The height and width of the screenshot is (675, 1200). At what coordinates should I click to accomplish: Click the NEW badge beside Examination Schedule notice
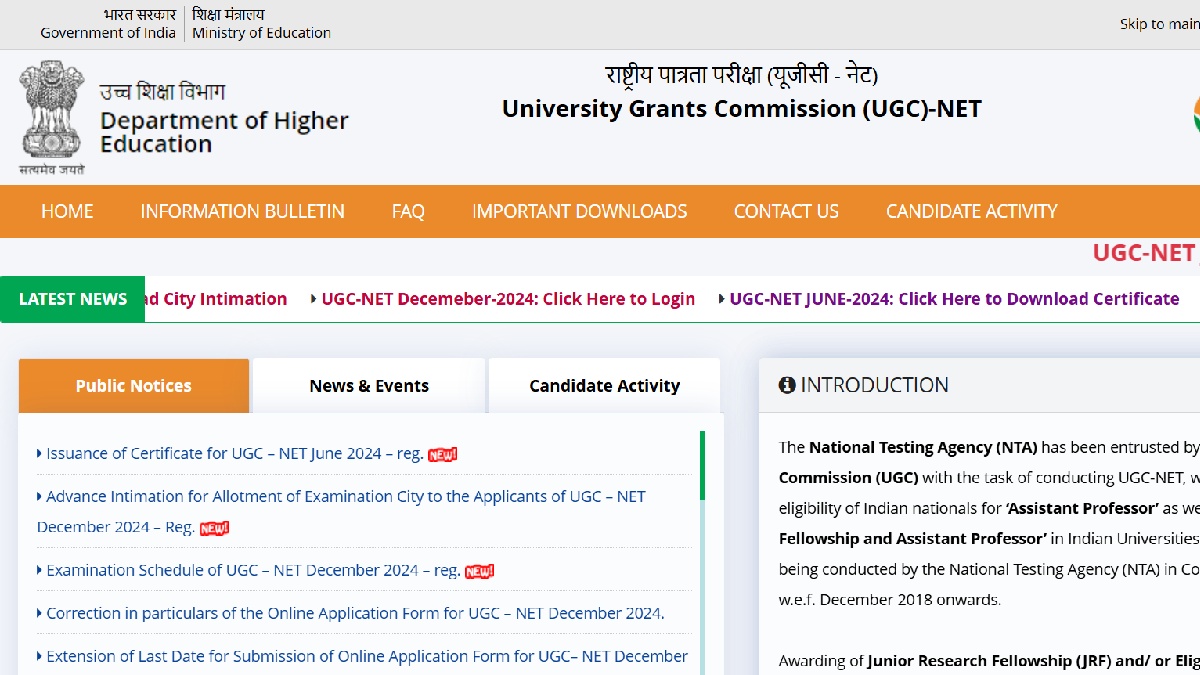click(x=479, y=571)
